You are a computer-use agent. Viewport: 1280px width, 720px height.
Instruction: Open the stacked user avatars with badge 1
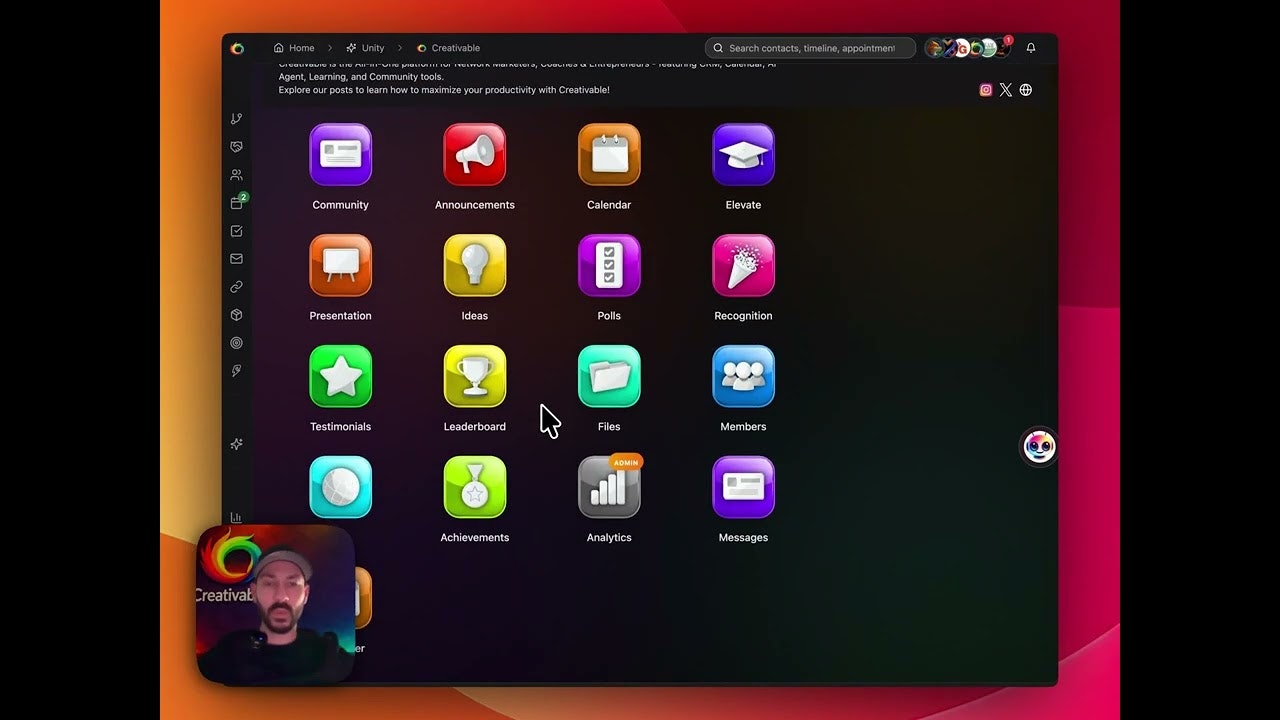[x=968, y=47]
